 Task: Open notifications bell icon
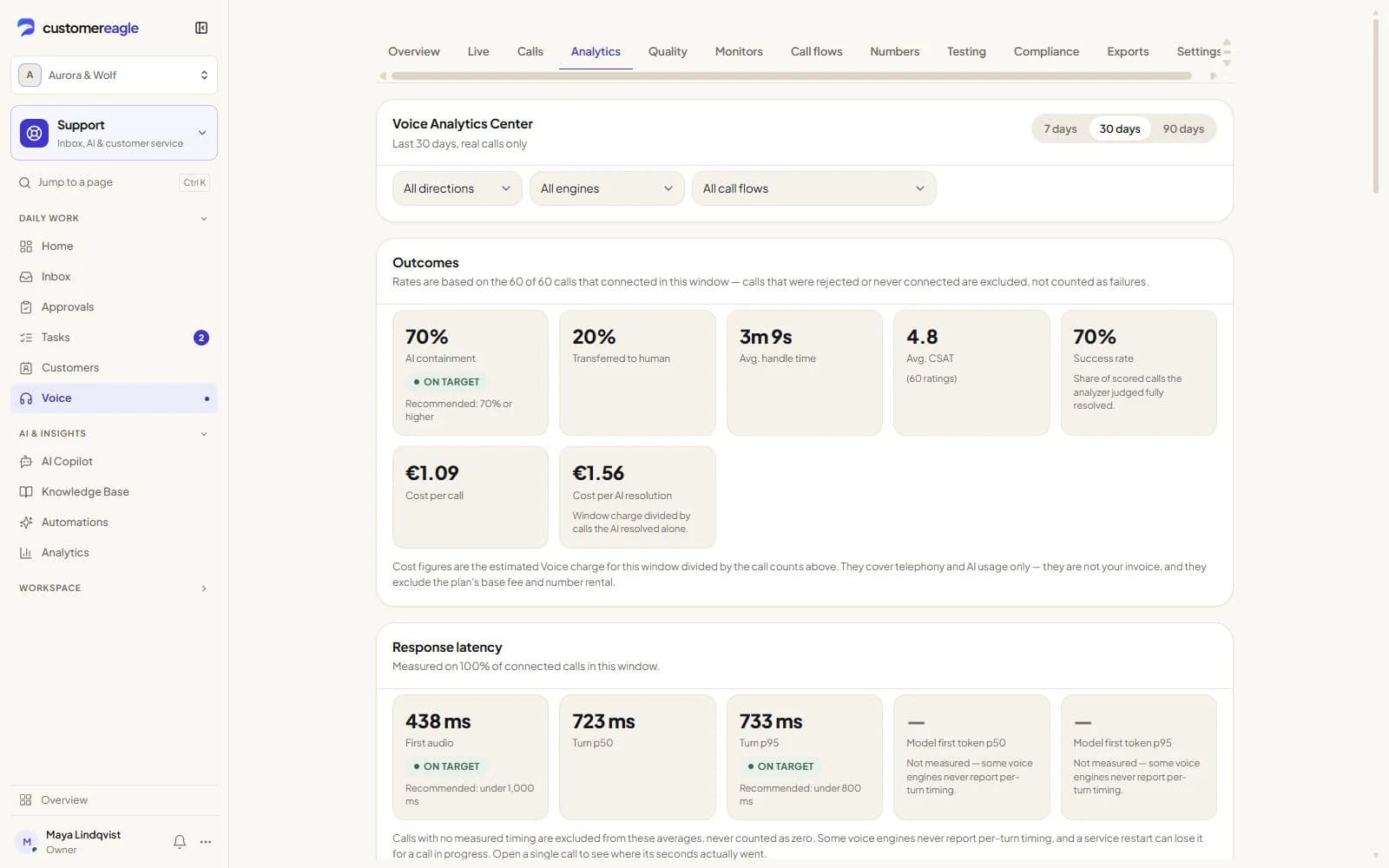(x=180, y=842)
